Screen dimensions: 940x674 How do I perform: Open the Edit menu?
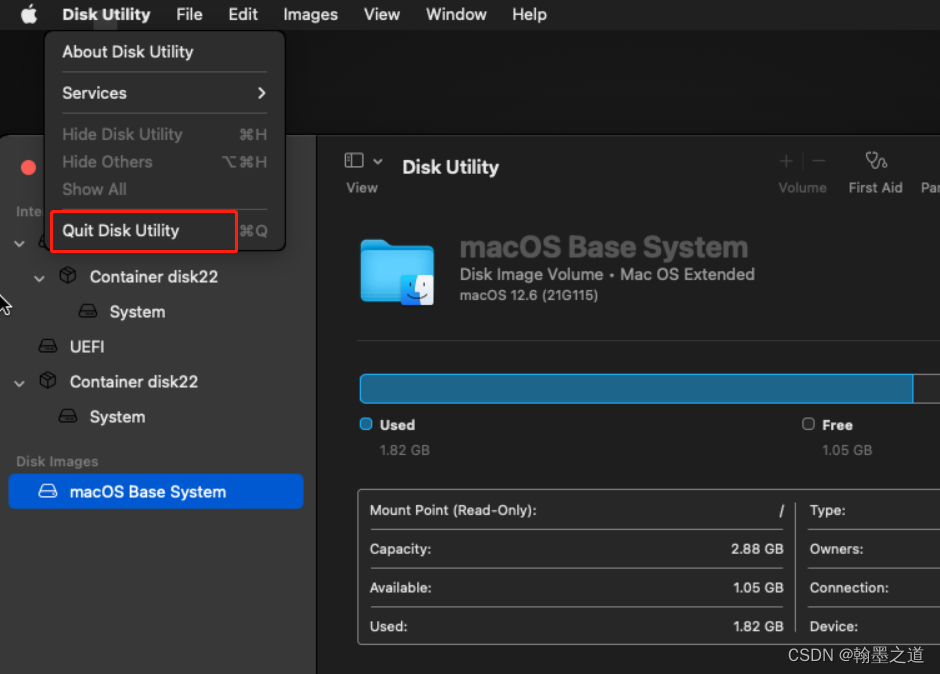point(243,14)
